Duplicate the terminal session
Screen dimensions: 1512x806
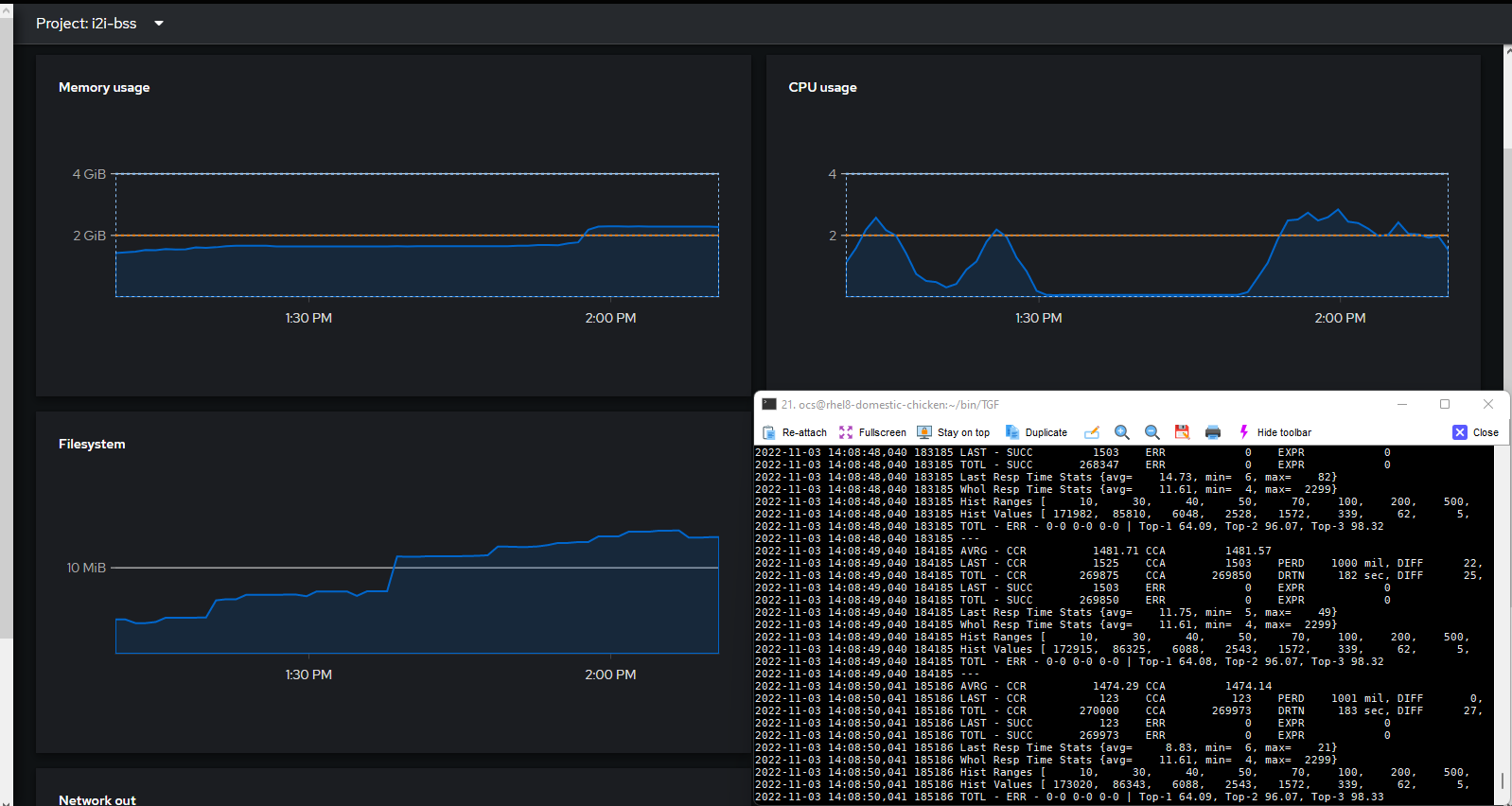[x=1036, y=432]
